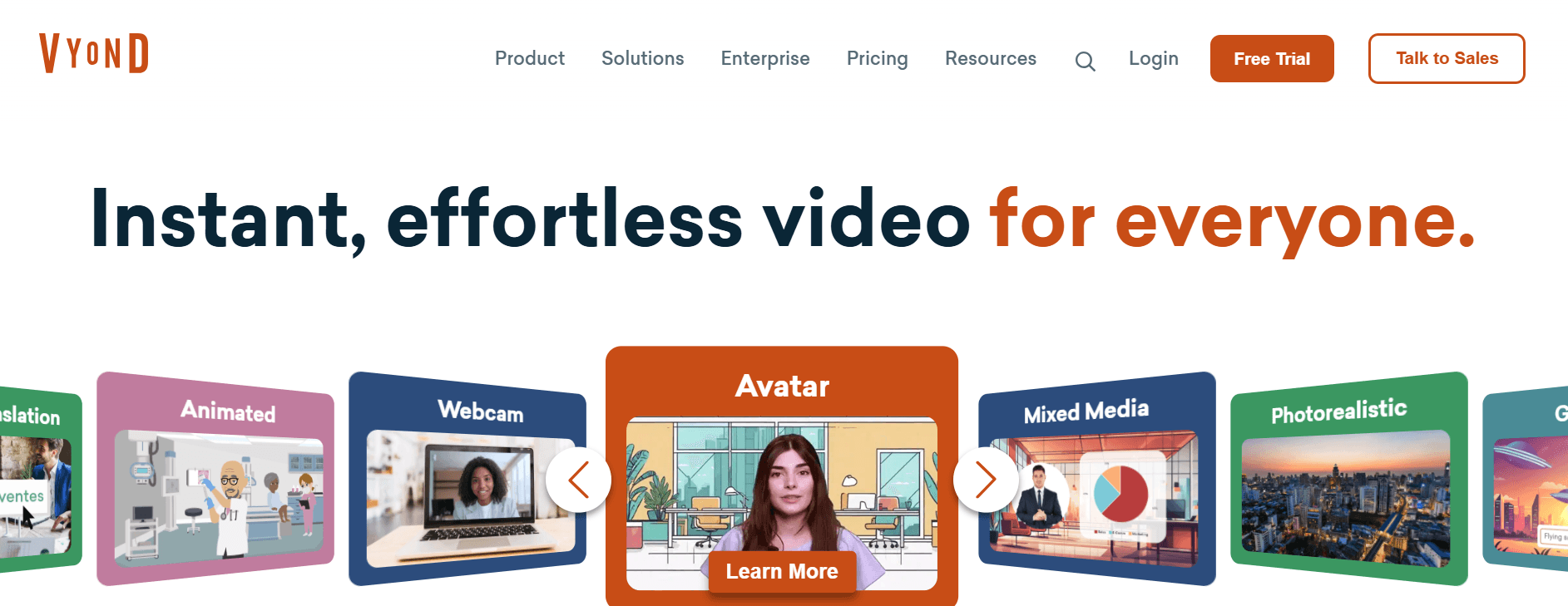Open the search magnifier icon
This screenshot has height=606, width=1568.
[x=1085, y=61]
